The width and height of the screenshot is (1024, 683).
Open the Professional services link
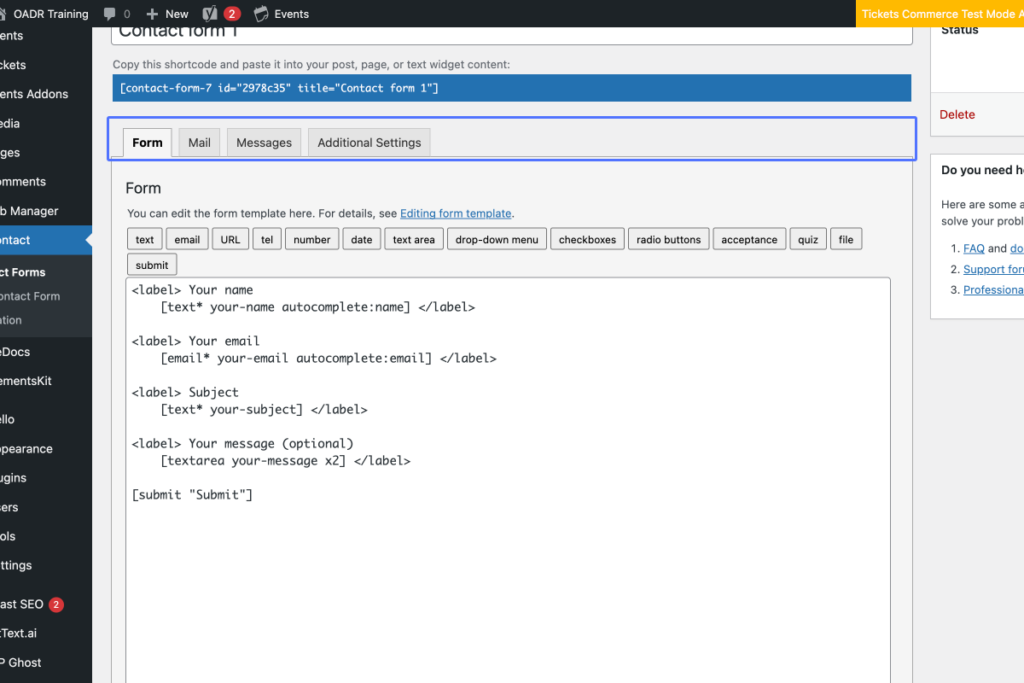tap(993, 290)
